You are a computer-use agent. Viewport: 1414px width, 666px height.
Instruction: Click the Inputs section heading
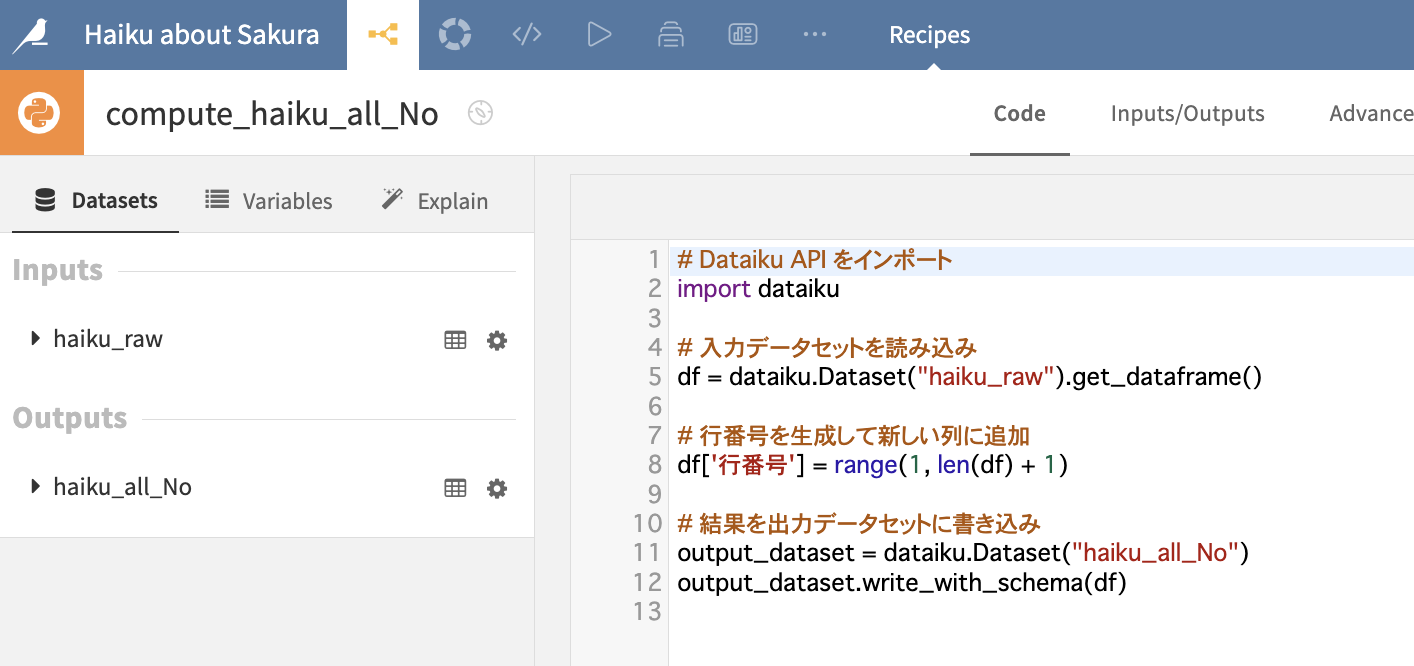click(58, 270)
